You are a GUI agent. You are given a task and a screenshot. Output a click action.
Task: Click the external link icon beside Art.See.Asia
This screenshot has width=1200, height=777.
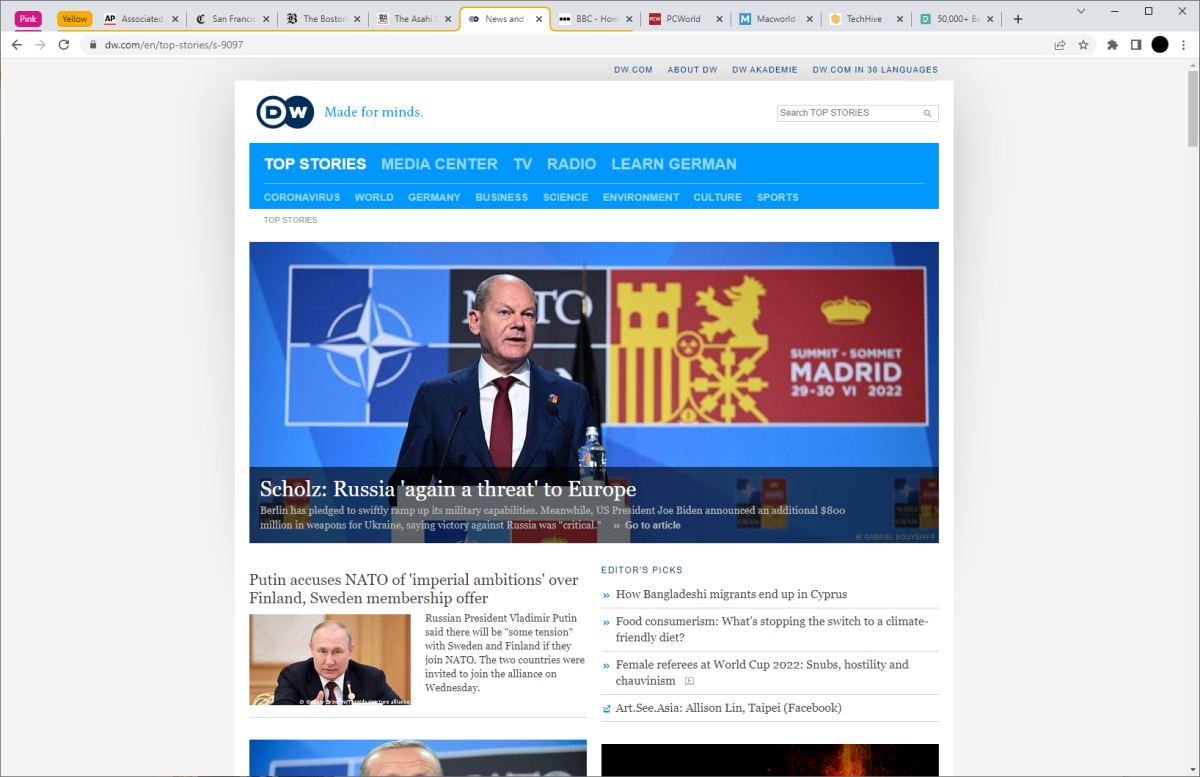607,709
